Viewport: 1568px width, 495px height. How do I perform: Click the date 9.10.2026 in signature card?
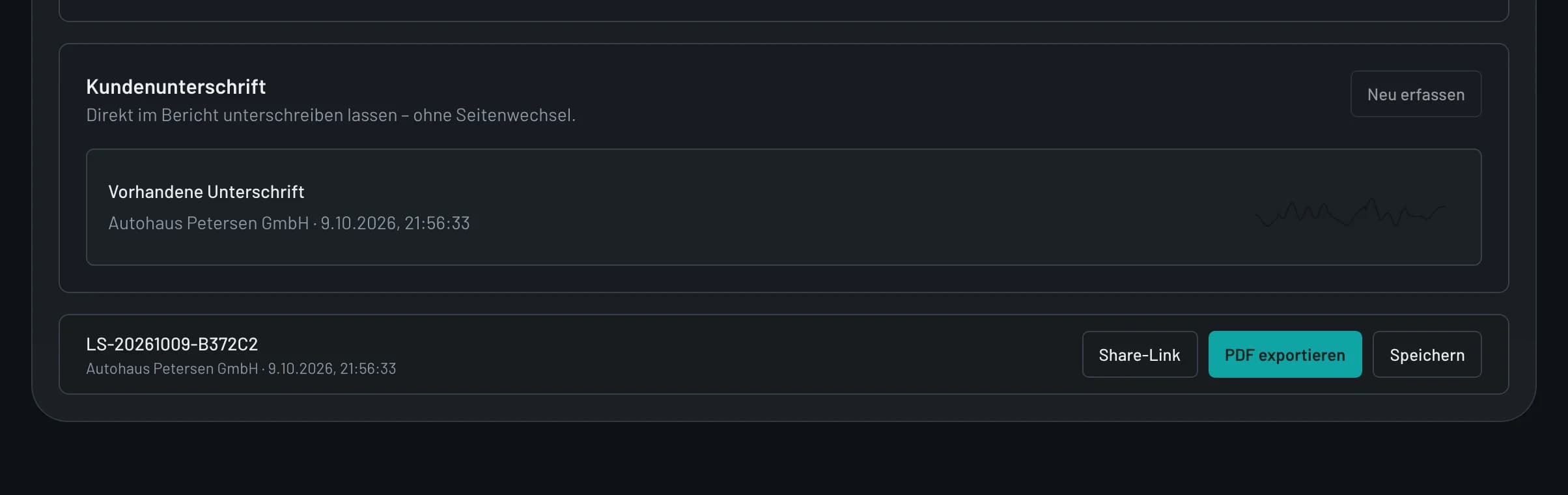click(x=358, y=223)
